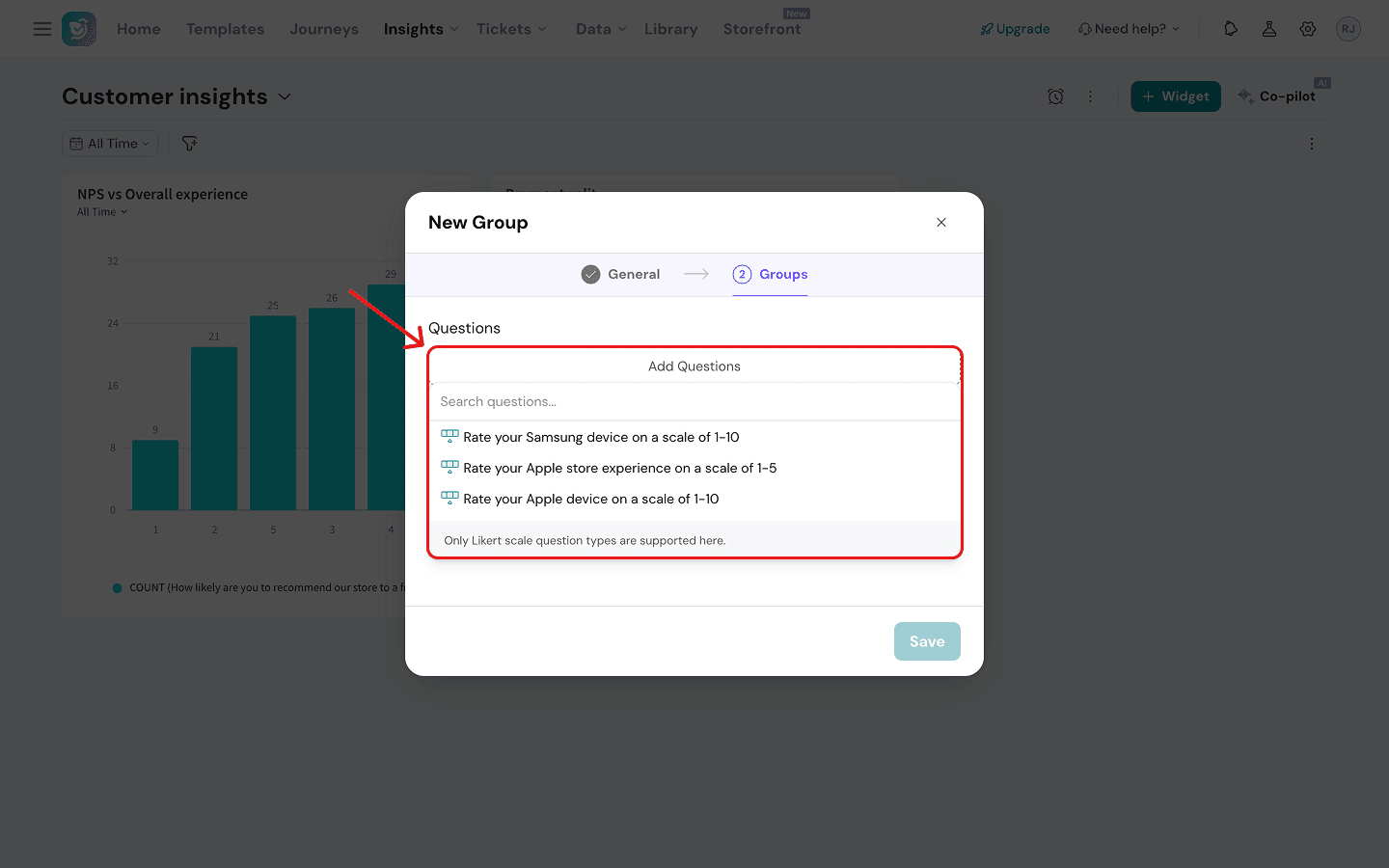Viewport: 1389px width, 868px height.
Task: Open the labs flask icon
Action: pyautogui.click(x=1269, y=29)
